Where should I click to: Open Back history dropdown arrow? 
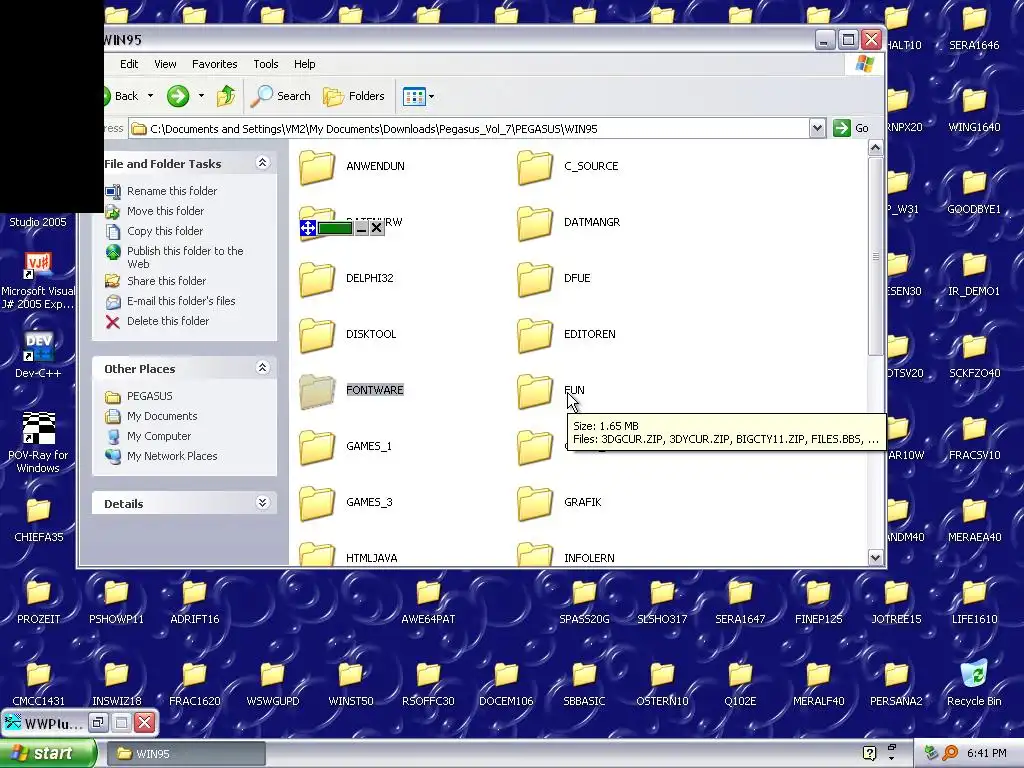[x=150, y=96]
